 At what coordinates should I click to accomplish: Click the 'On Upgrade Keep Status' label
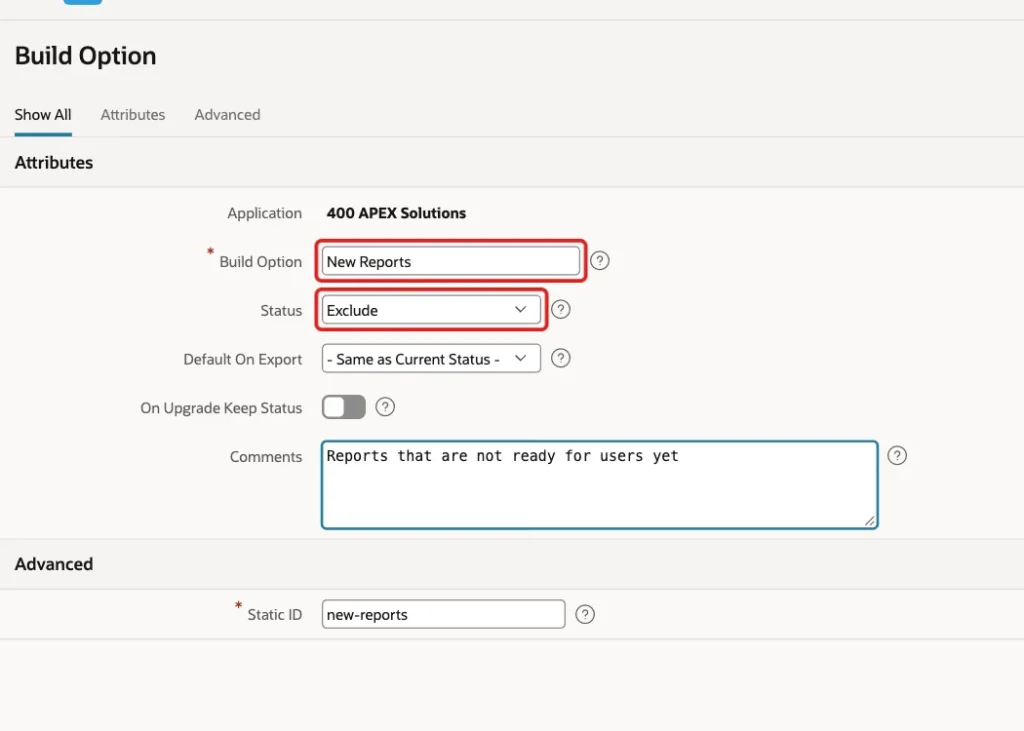(x=221, y=408)
